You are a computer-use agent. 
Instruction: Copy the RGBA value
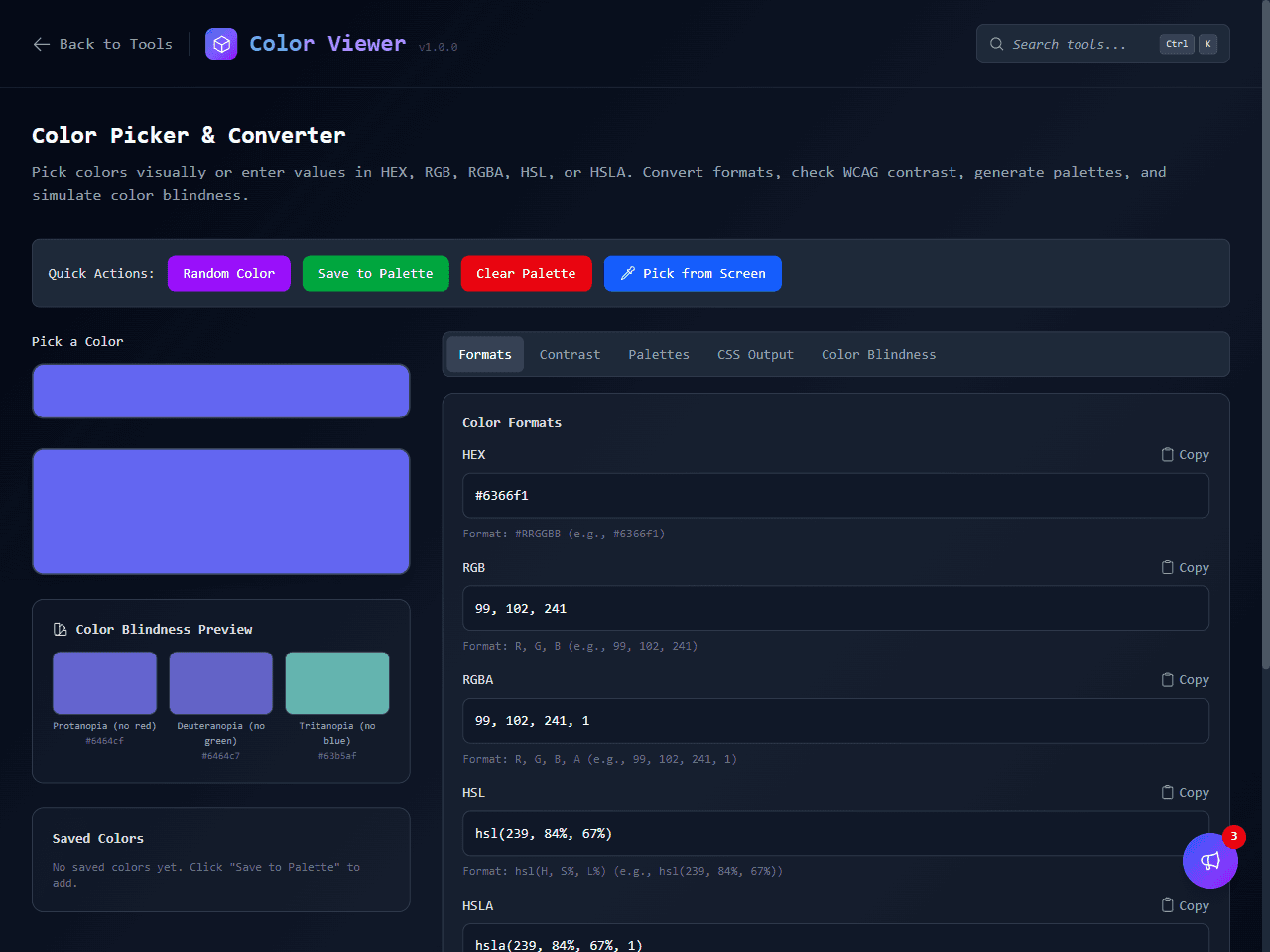point(1185,679)
